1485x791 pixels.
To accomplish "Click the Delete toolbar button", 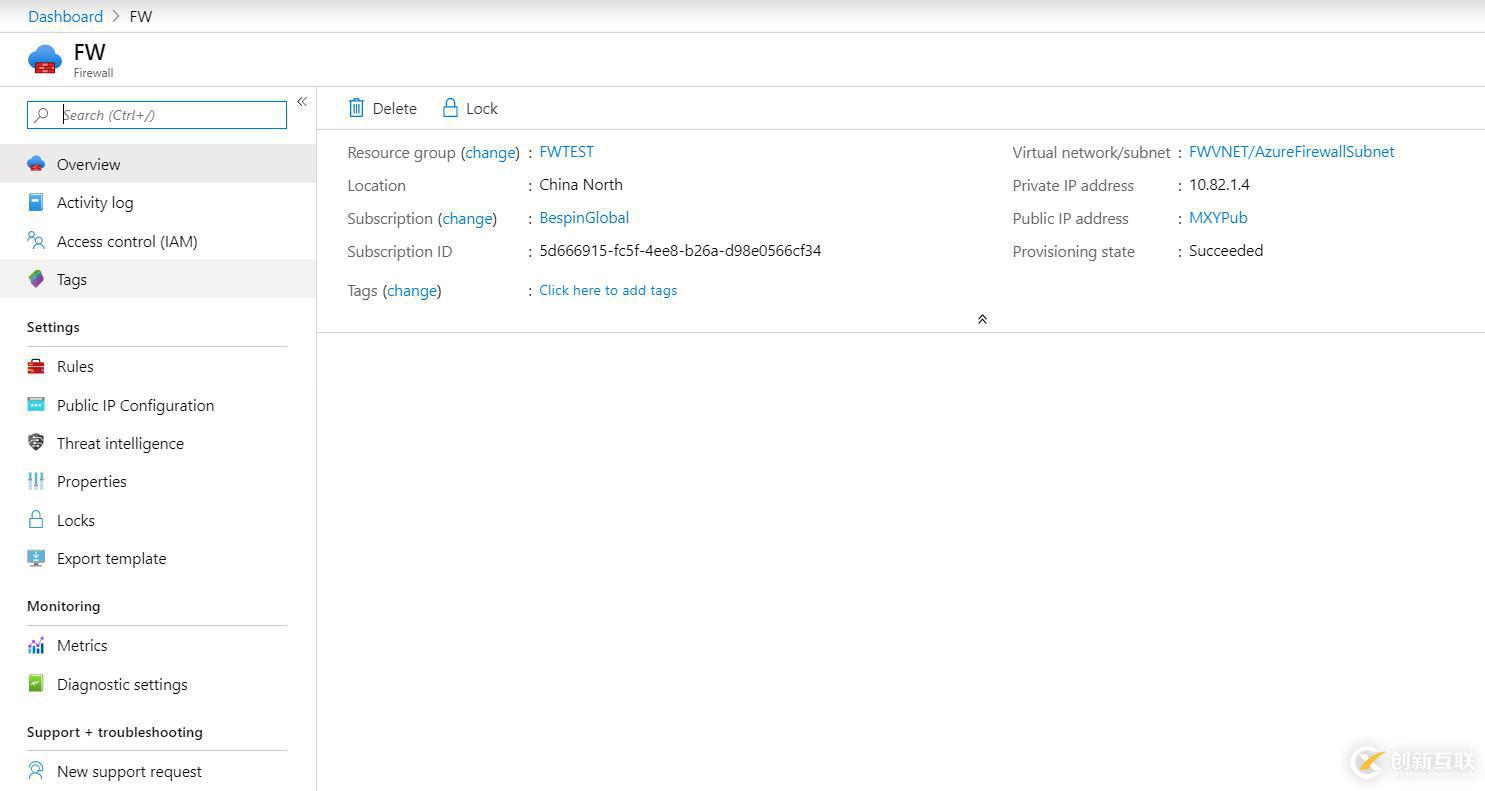I will 382,108.
